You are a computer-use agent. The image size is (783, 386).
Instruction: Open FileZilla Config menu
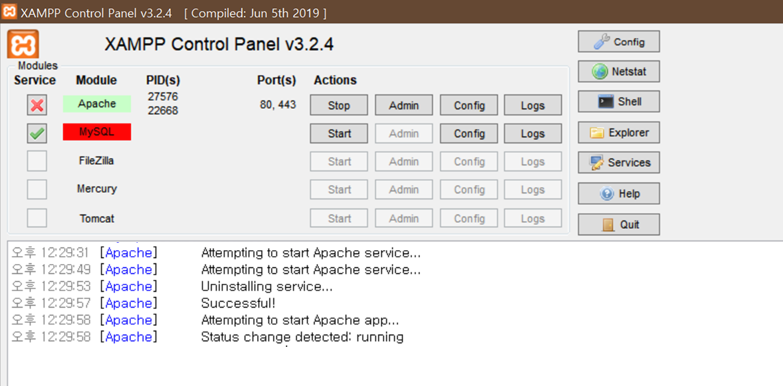point(469,161)
